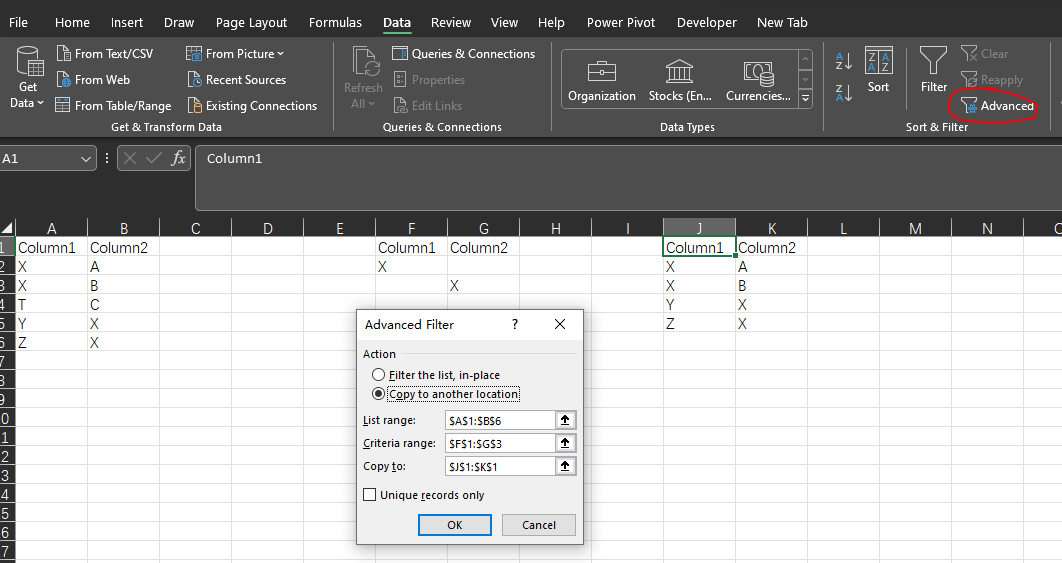The width and height of the screenshot is (1062, 563).
Task: Open Queries & Connections pane
Action: 463,54
